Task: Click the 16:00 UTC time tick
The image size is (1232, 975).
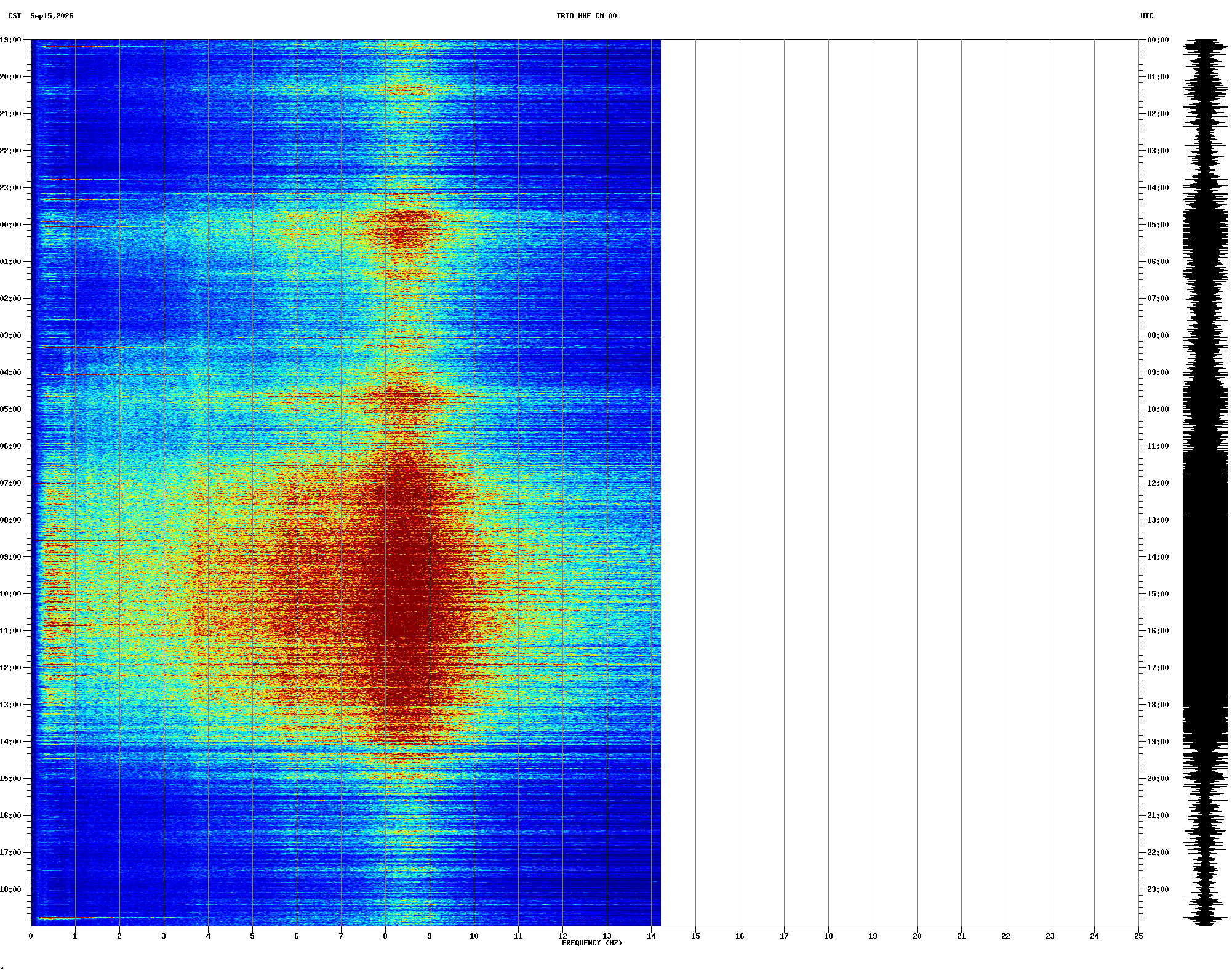Action: pos(1158,631)
